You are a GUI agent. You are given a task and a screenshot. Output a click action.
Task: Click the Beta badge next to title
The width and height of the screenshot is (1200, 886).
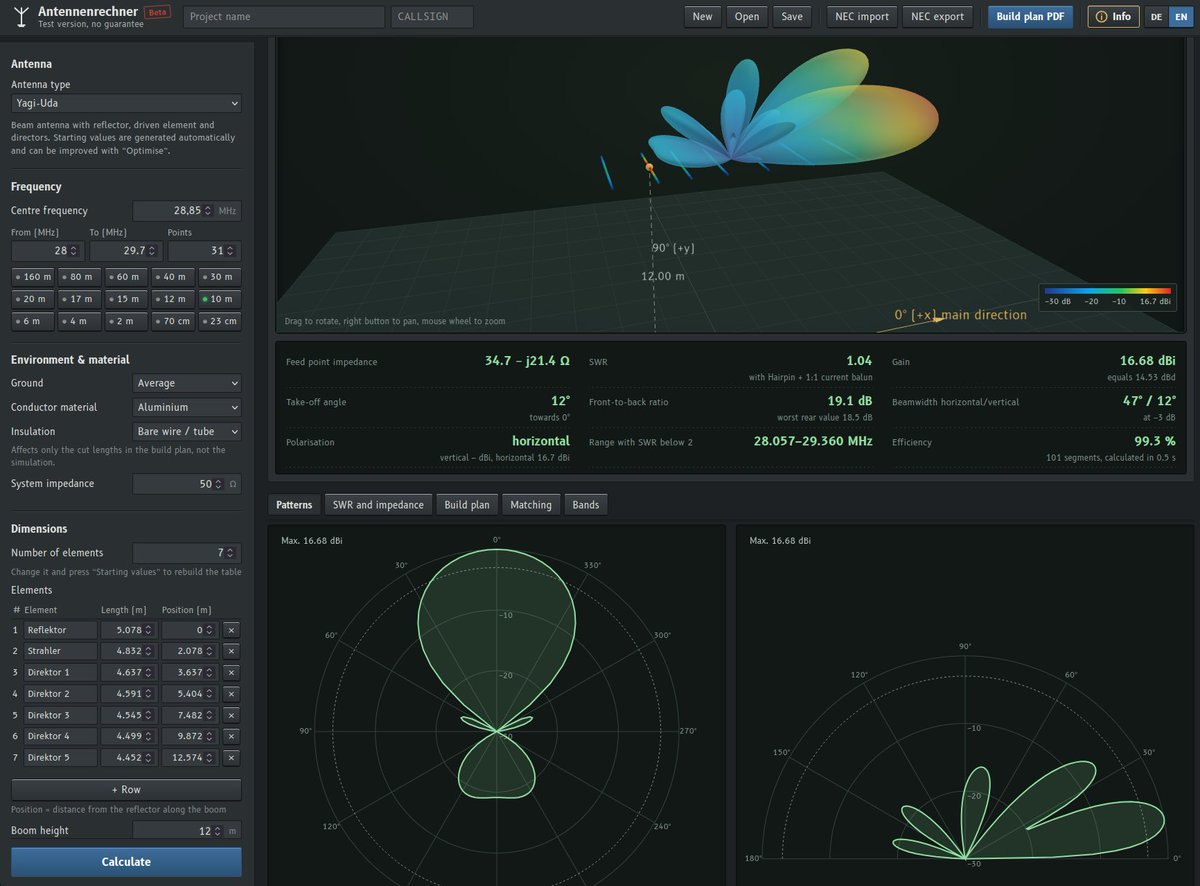pyautogui.click(x=157, y=12)
